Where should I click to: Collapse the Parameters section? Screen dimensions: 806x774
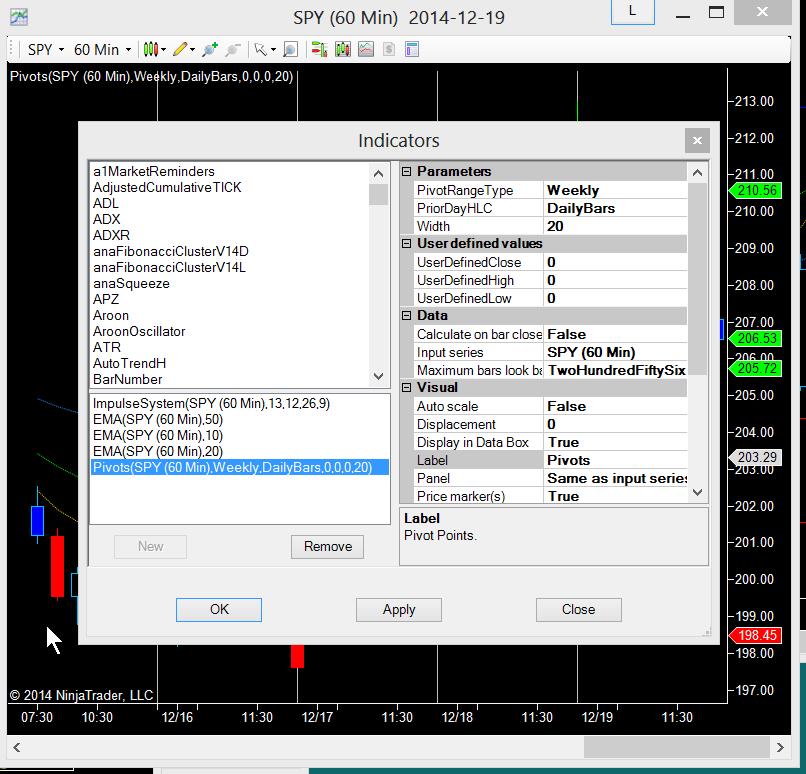[407, 172]
